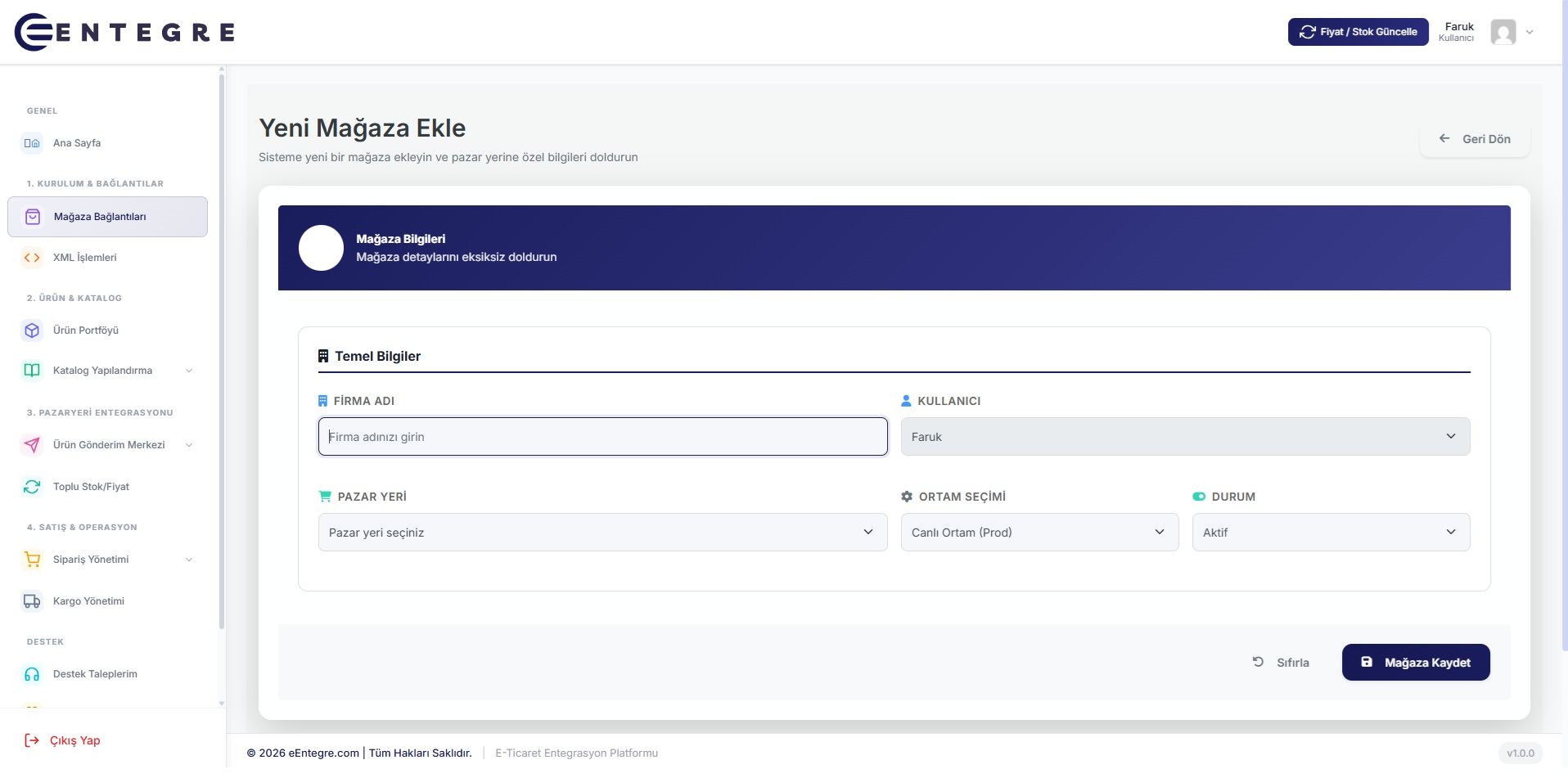Click the Ortam Seçimi gear icon

pyautogui.click(x=907, y=497)
